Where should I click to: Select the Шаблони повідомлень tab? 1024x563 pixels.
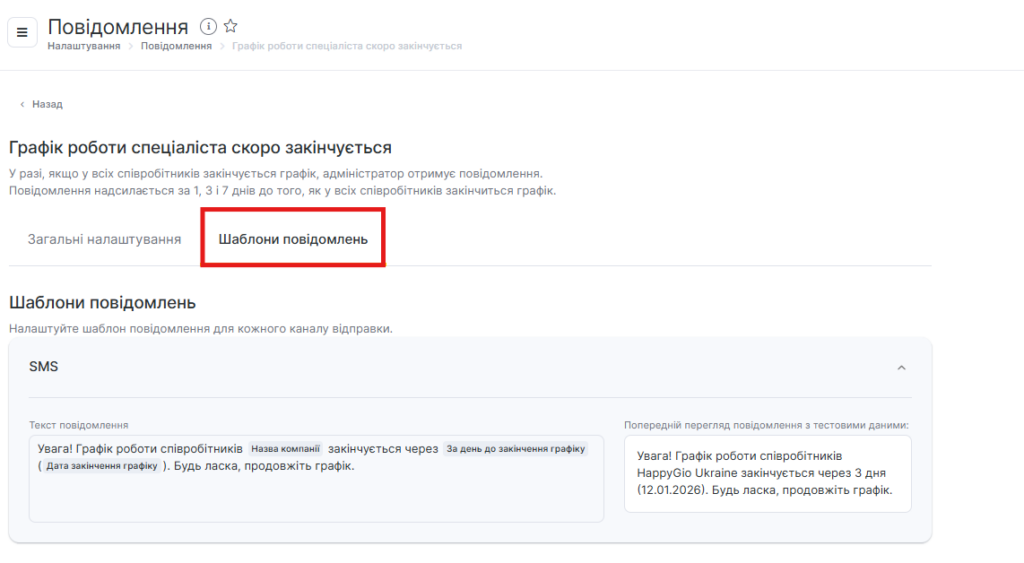click(x=293, y=240)
